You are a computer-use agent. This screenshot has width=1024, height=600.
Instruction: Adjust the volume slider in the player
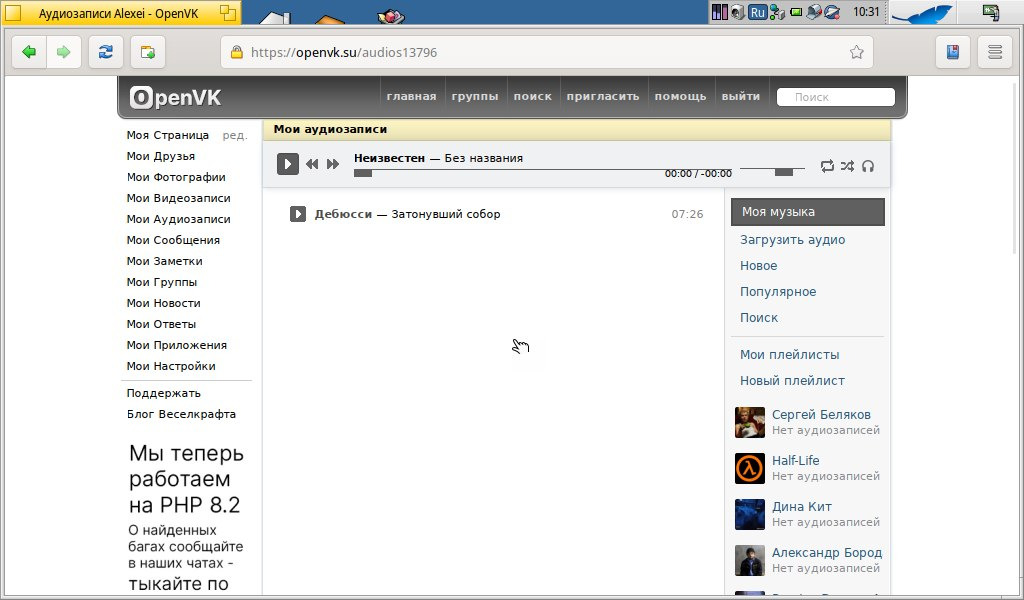click(x=773, y=170)
